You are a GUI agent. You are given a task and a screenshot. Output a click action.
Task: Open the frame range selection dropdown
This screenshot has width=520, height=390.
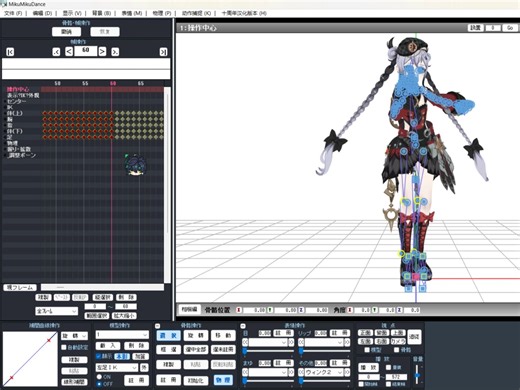pyautogui.click(x=57, y=311)
